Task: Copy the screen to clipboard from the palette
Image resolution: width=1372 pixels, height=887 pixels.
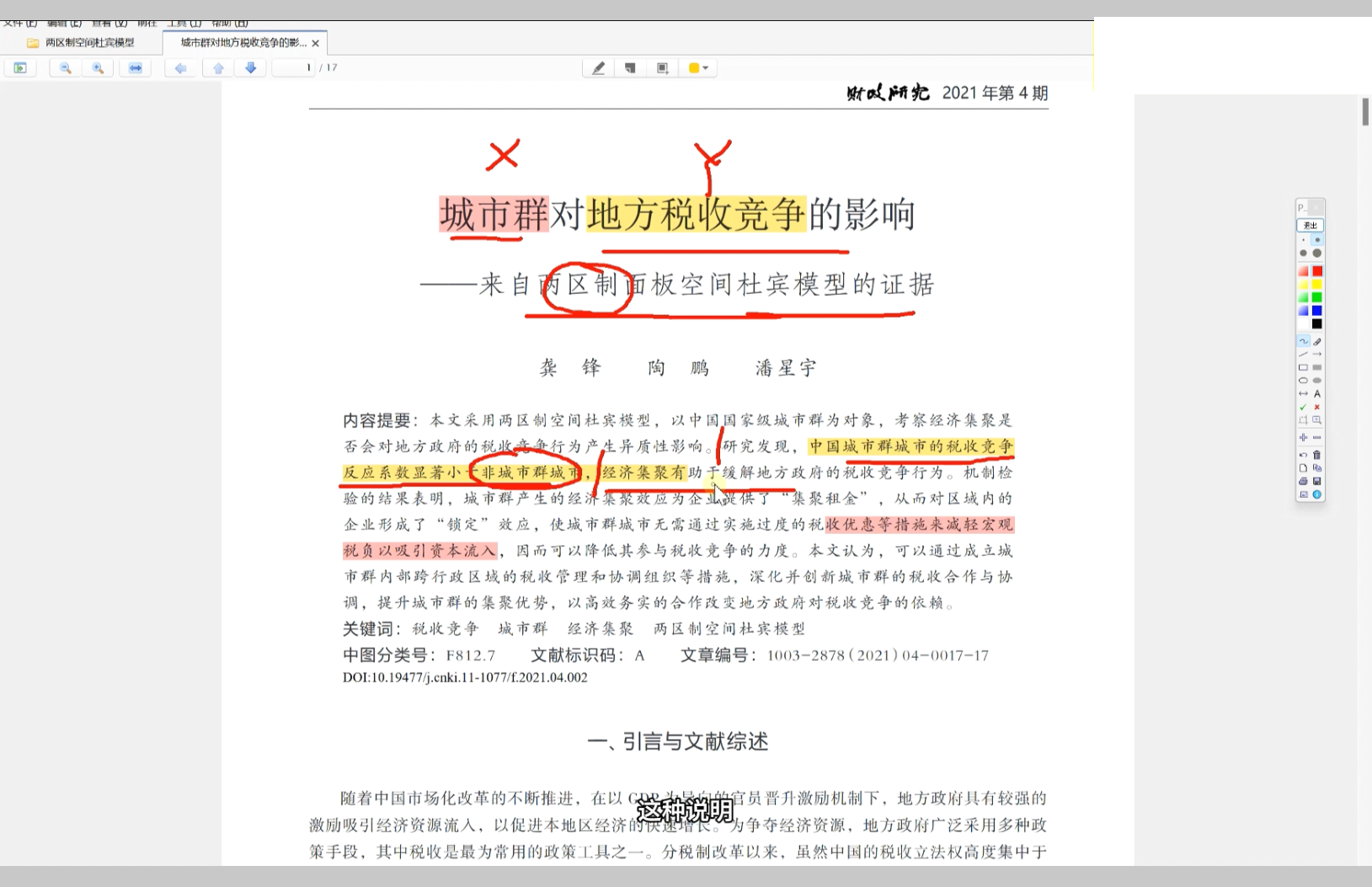Action: pyautogui.click(x=1317, y=468)
